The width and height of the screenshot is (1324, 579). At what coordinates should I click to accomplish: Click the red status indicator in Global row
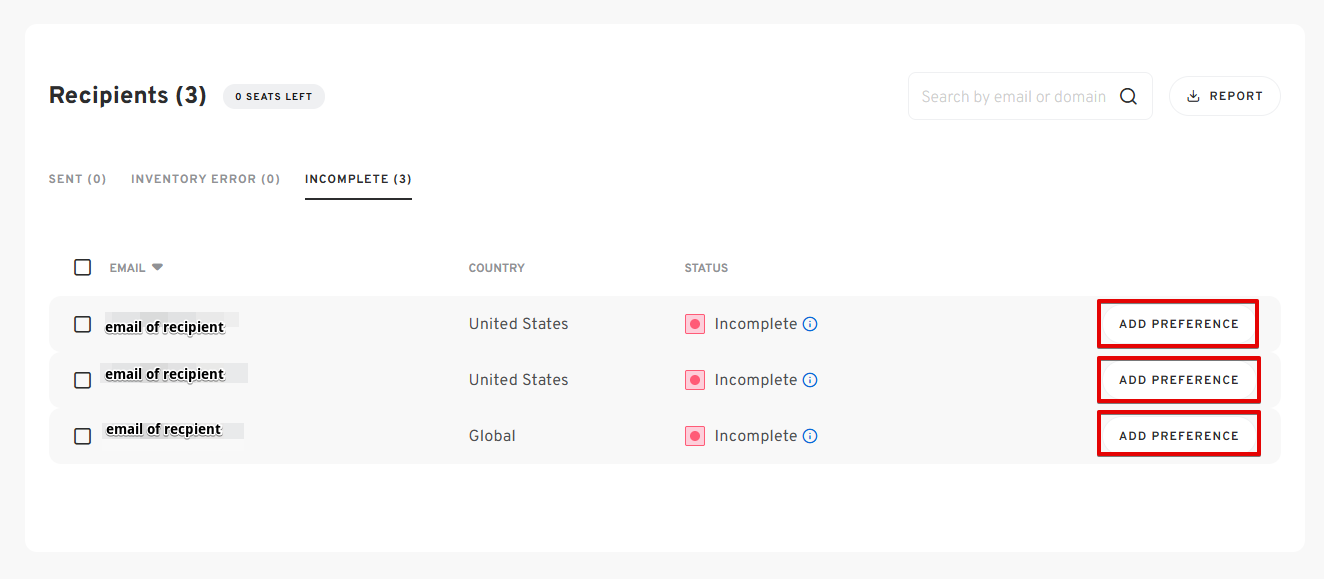[695, 436]
